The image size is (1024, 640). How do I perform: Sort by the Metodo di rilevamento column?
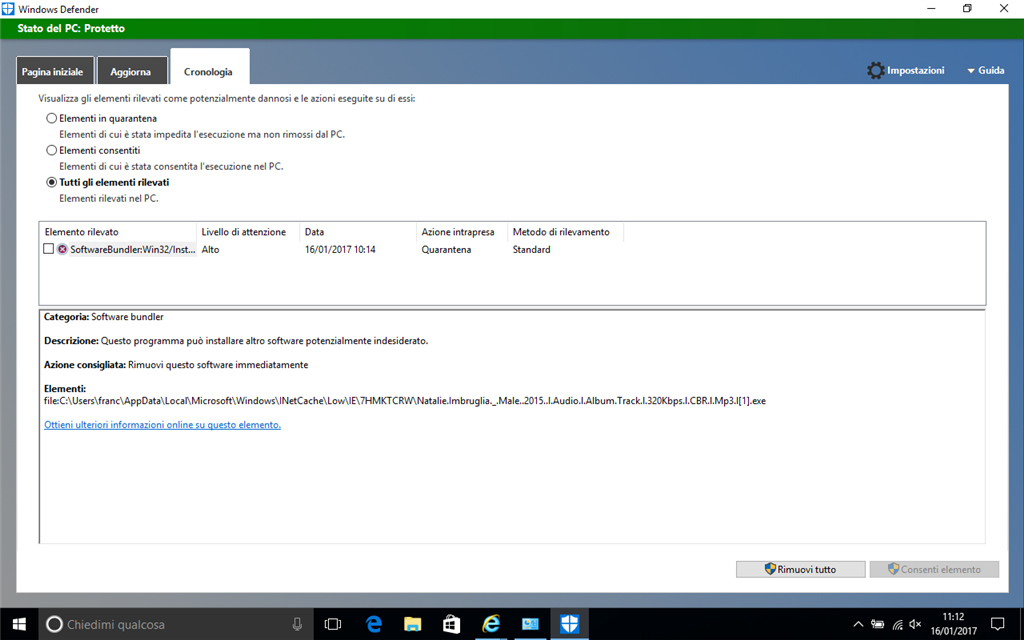point(566,232)
